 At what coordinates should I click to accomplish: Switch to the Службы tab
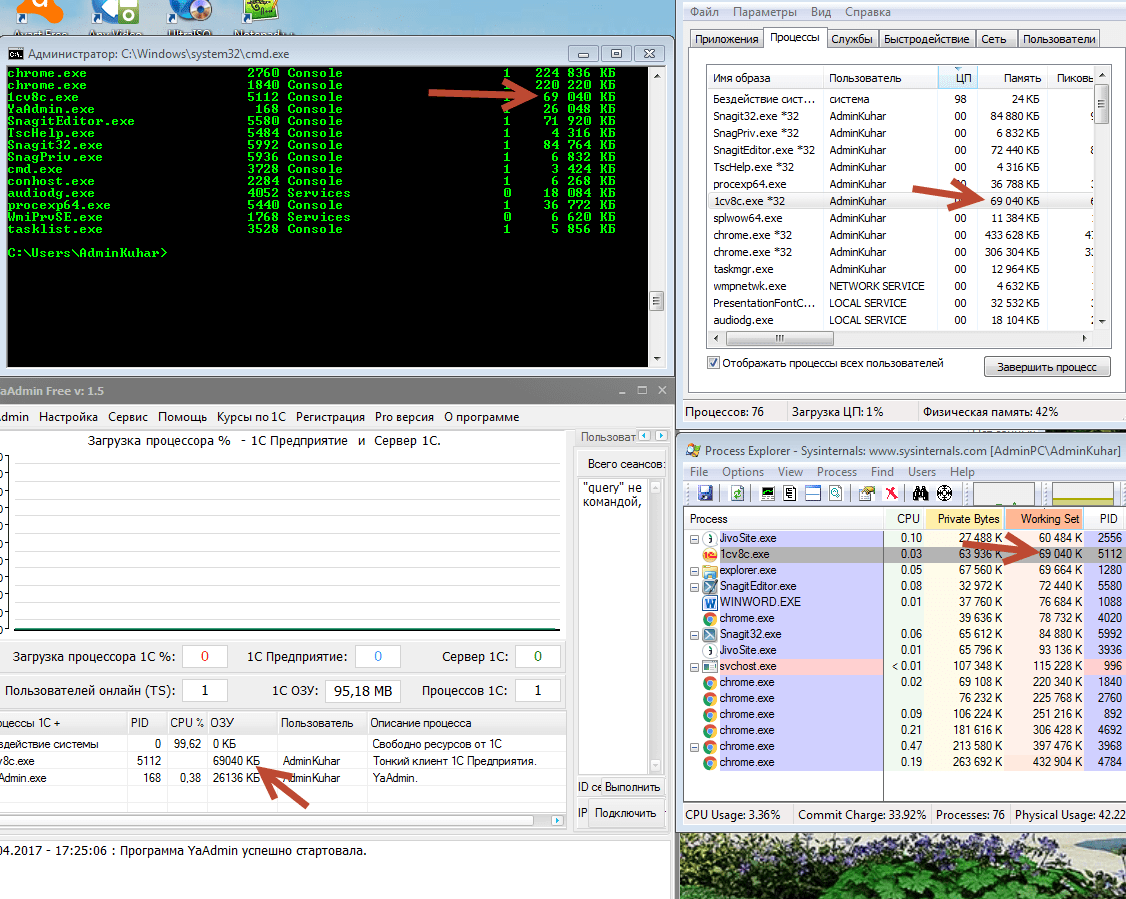[x=852, y=39]
